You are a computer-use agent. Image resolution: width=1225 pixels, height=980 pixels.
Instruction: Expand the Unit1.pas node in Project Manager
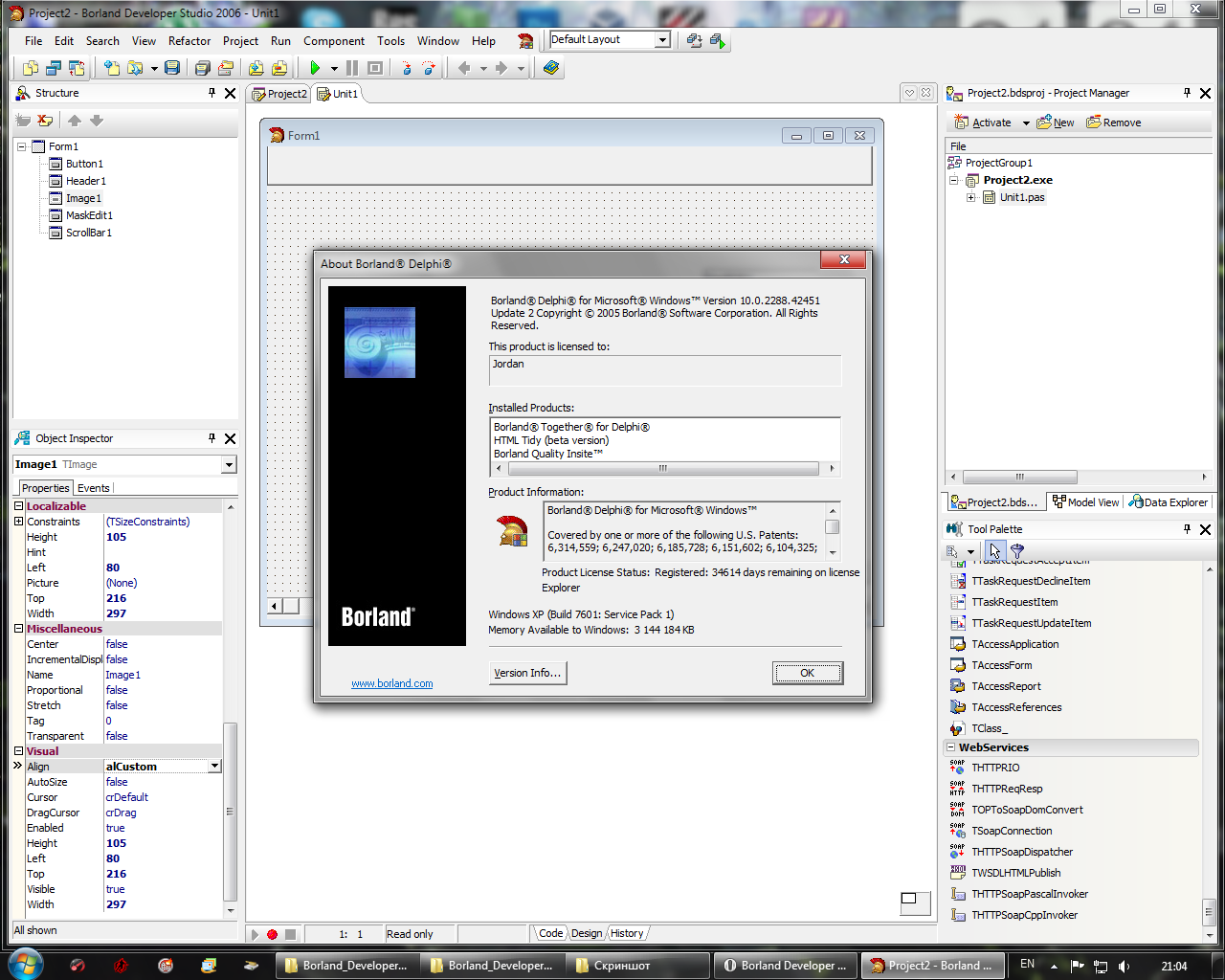point(971,197)
